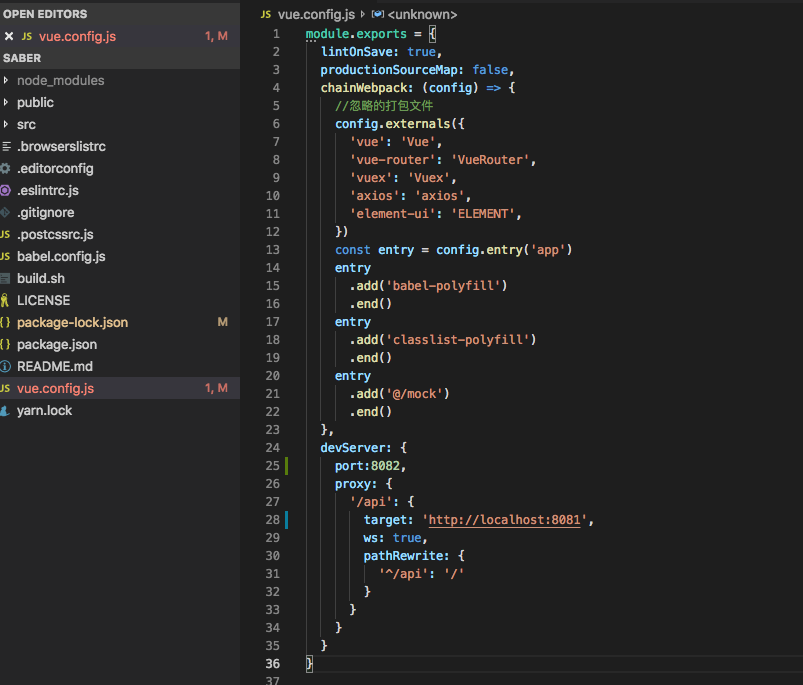The image size is (803, 685).
Task: Open the package-lock.json file
Action: [x=72, y=323]
